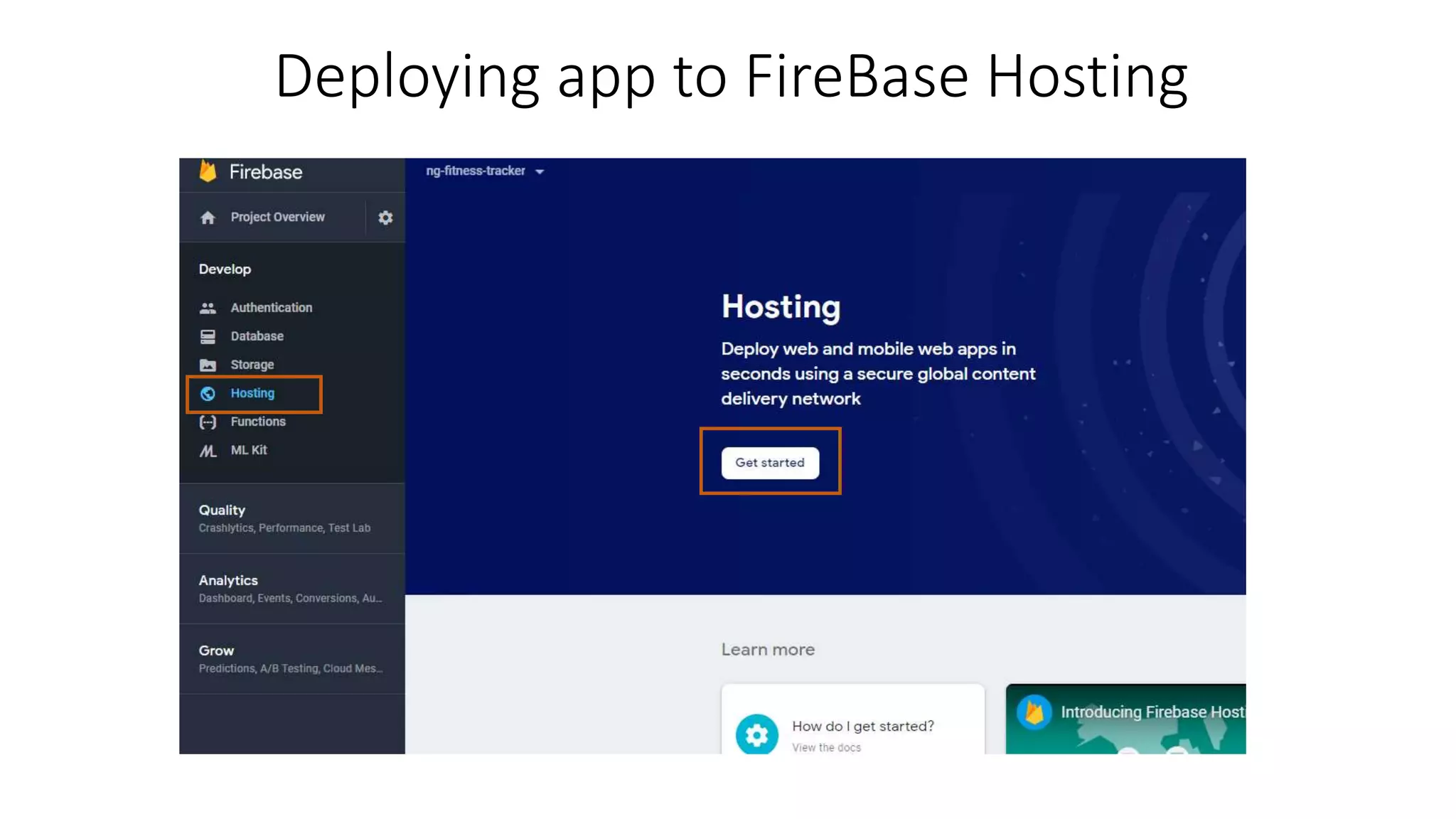Click the 'View the docs' link

826,747
